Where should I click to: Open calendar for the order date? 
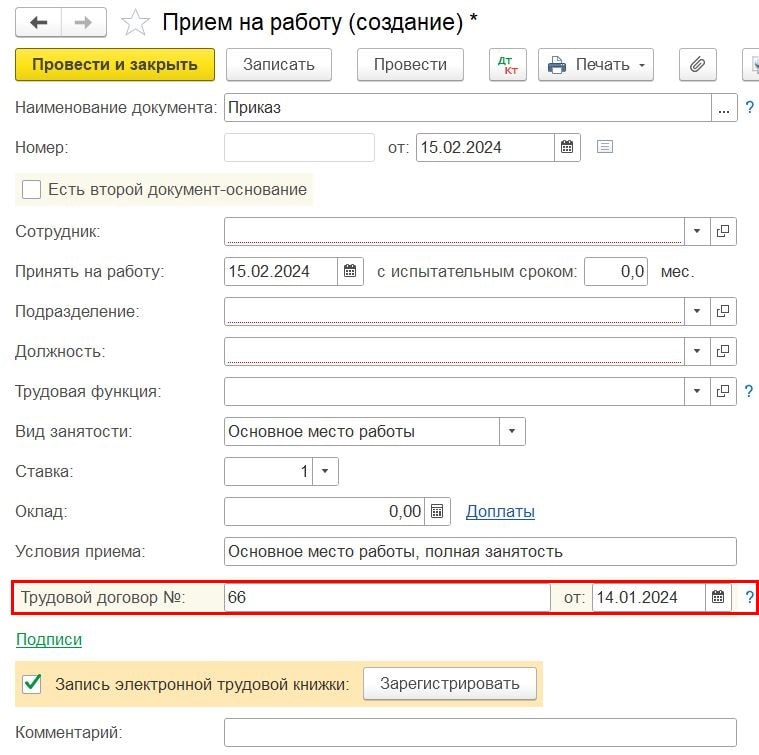coord(567,147)
